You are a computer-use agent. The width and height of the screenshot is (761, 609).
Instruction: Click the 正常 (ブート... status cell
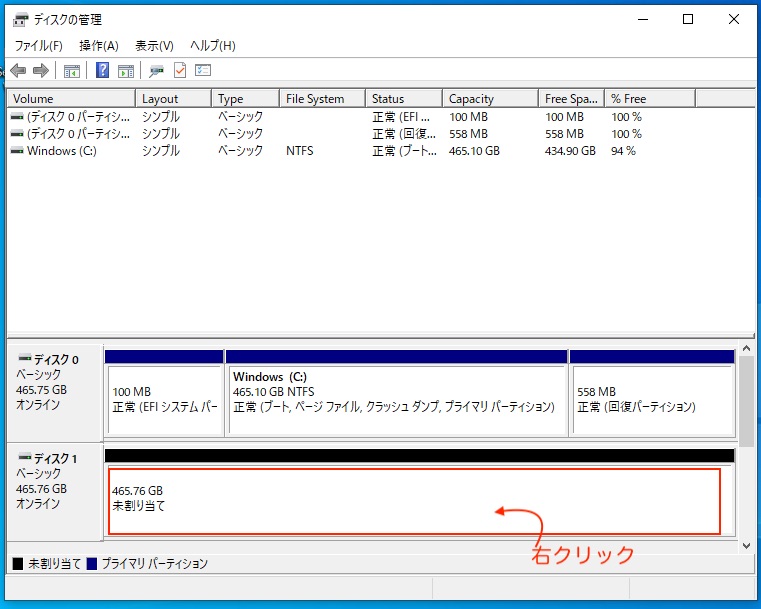pos(405,151)
